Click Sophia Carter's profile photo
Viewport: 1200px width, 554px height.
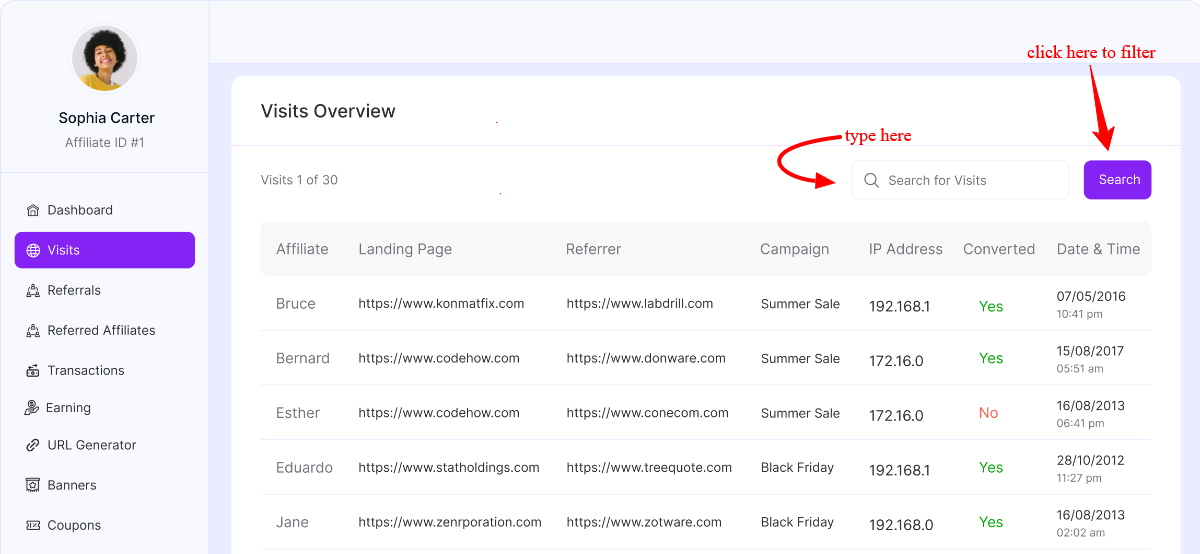pyautogui.click(x=105, y=59)
